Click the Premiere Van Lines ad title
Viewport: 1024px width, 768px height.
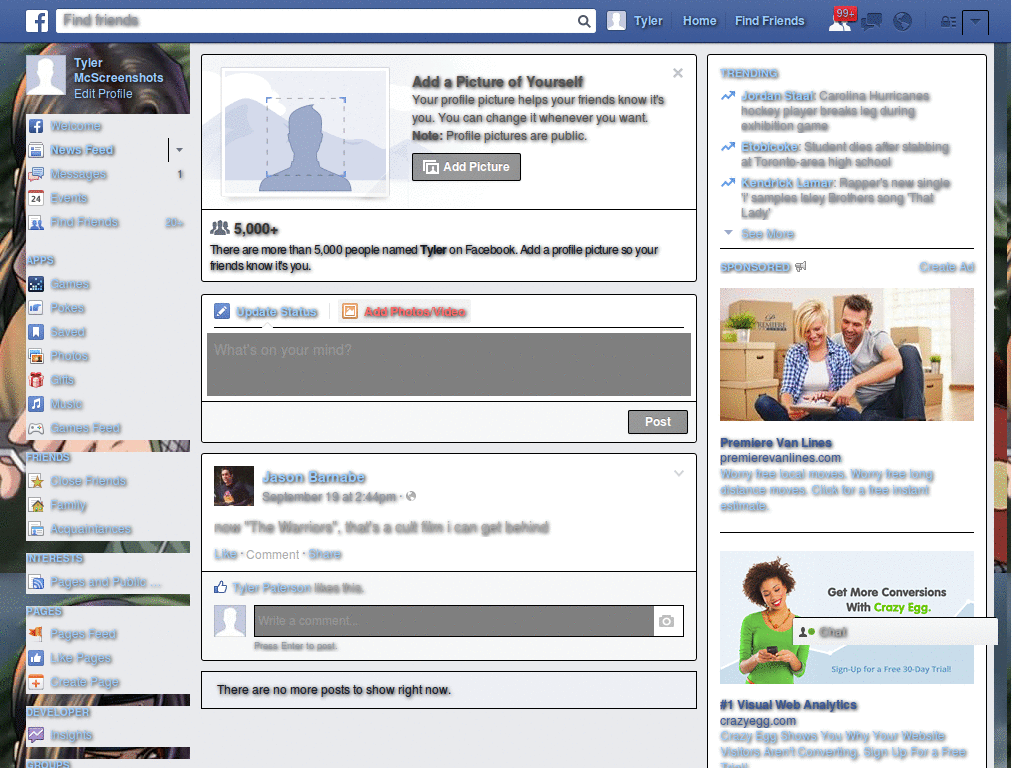tap(776, 443)
